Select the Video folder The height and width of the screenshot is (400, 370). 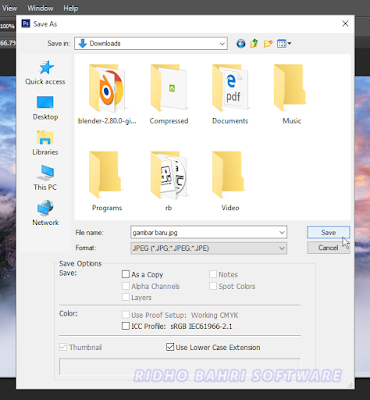point(230,181)
